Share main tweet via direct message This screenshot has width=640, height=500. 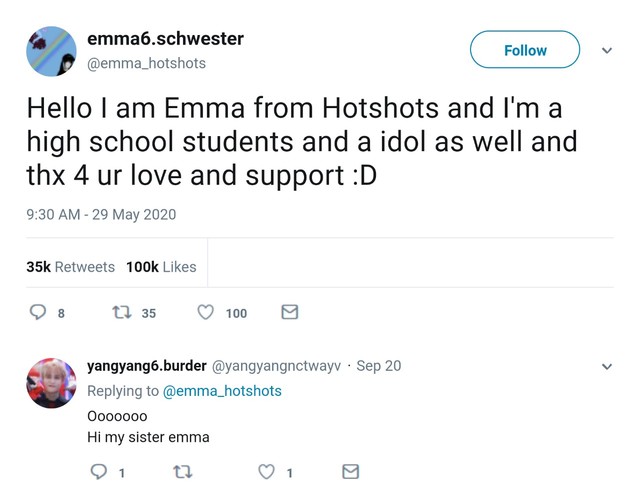click(289, 313)
